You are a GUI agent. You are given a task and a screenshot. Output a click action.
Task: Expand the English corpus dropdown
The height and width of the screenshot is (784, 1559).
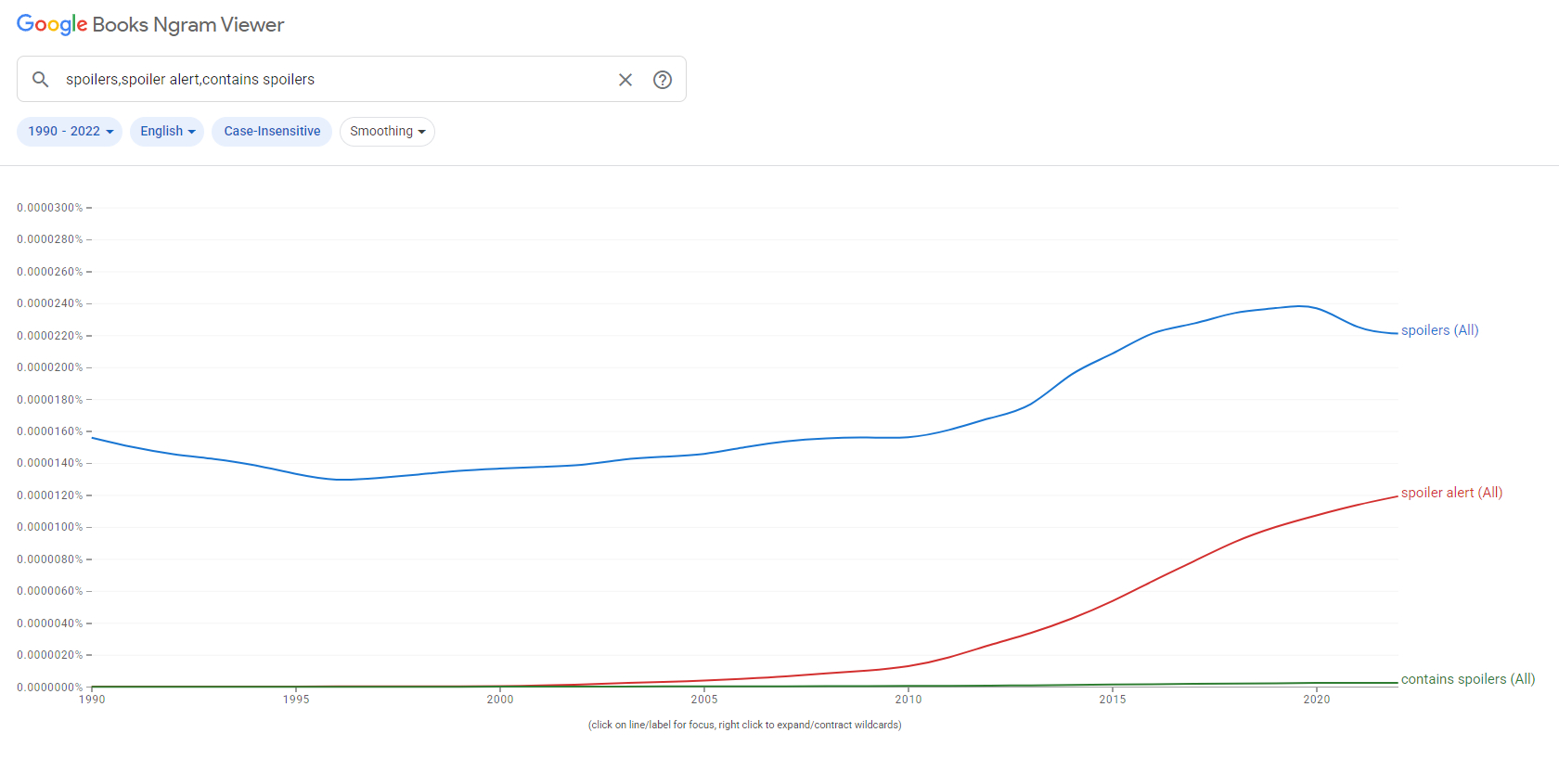click(x=167, y=132)
